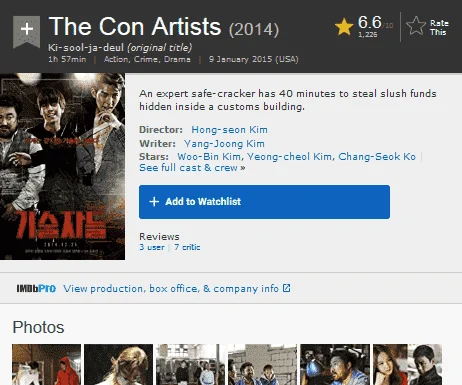
Task: Click the Add to Watchlist button
Action: (x=264, y=202)
